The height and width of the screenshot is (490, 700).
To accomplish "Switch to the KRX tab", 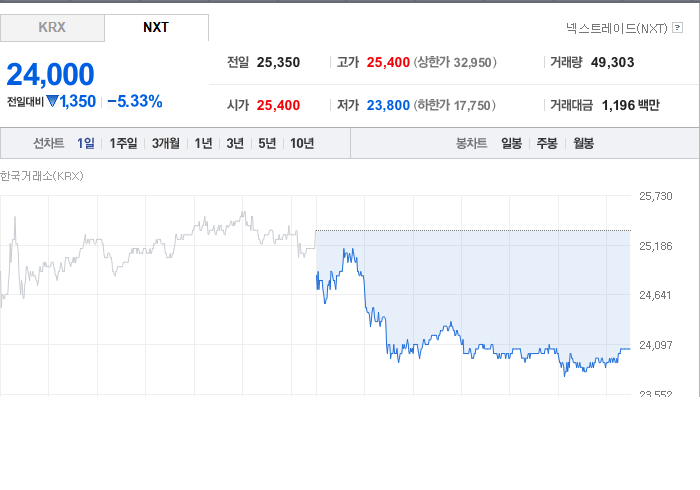I will point(52,28).
